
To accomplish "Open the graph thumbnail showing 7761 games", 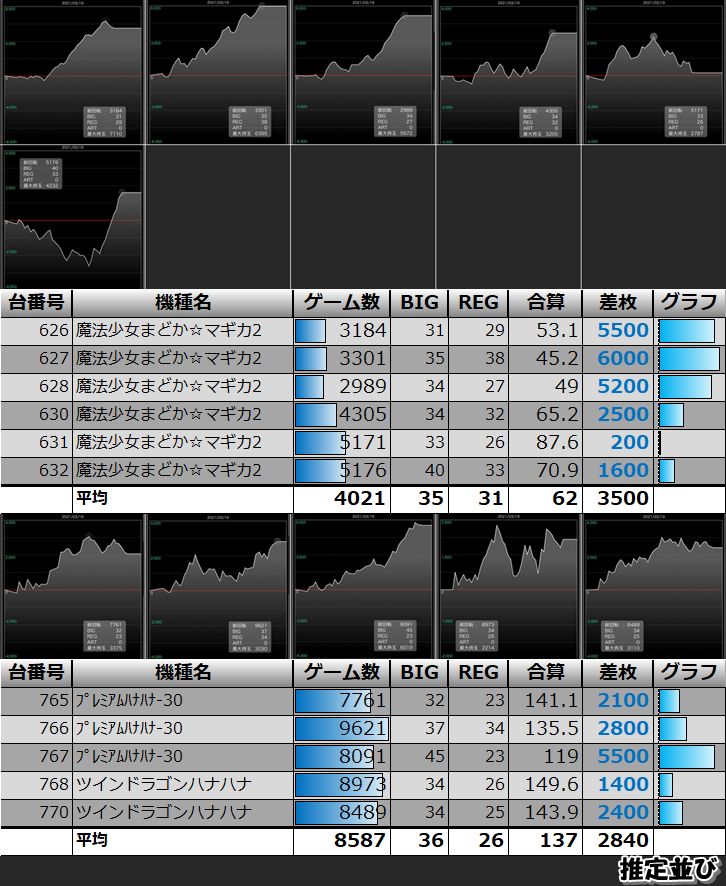I will pyautogui.click(x=72, y=587).
